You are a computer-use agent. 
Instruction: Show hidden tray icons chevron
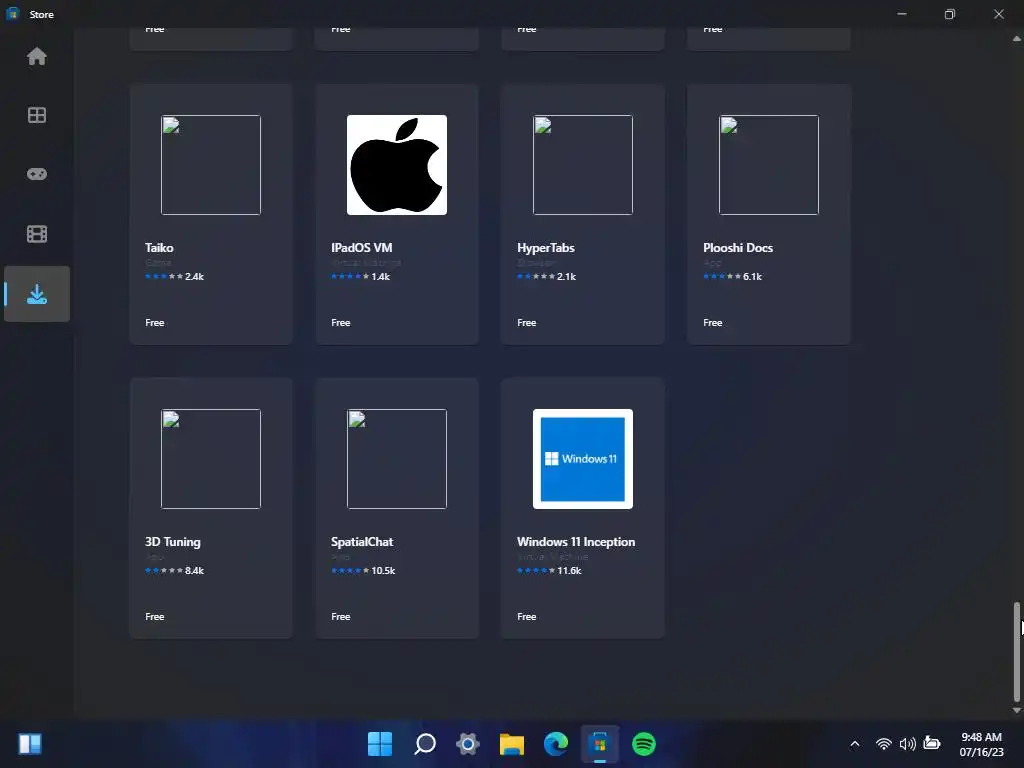(x=854, y=744)
